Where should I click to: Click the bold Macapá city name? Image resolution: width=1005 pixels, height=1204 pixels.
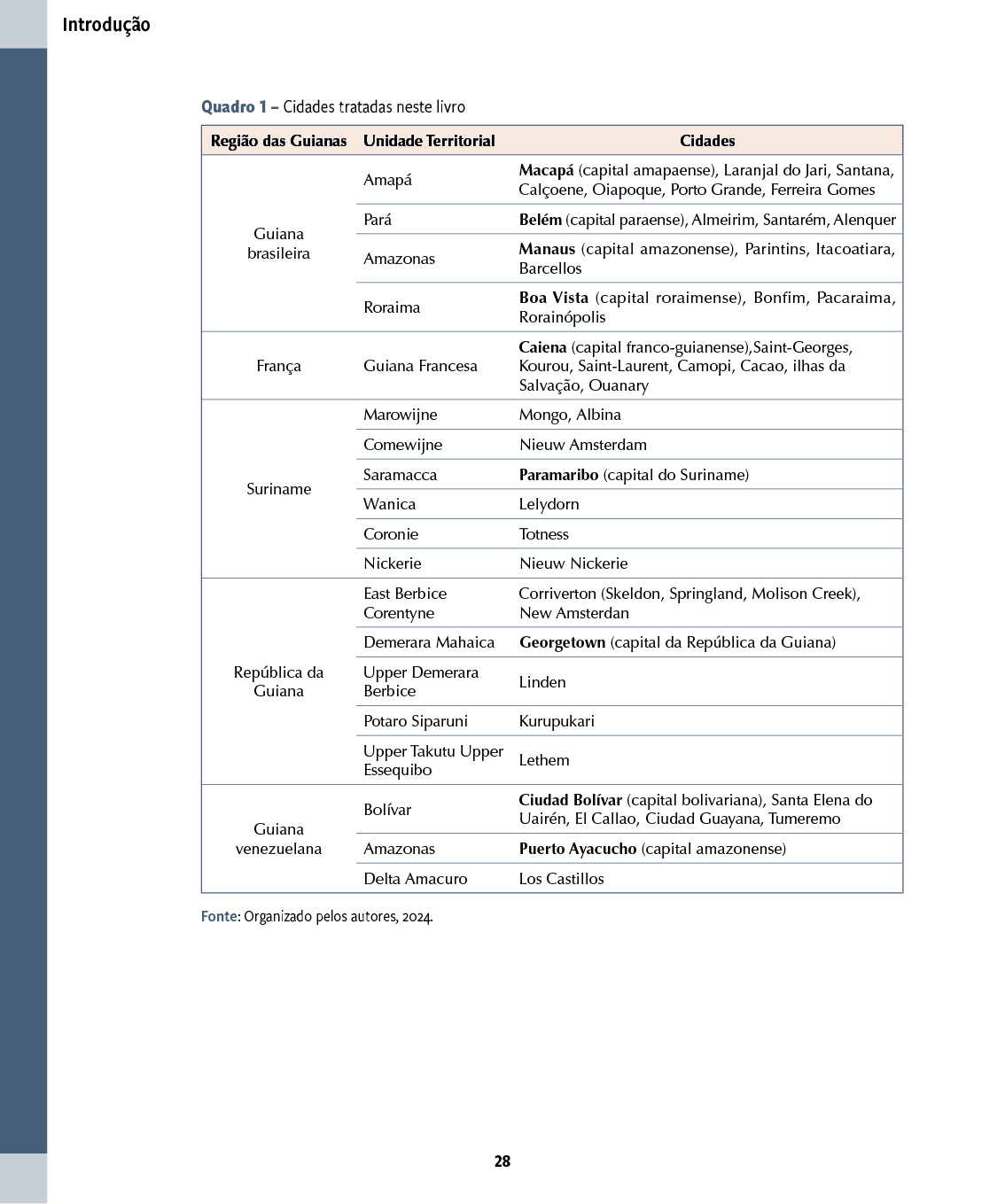tap(546, 170)
